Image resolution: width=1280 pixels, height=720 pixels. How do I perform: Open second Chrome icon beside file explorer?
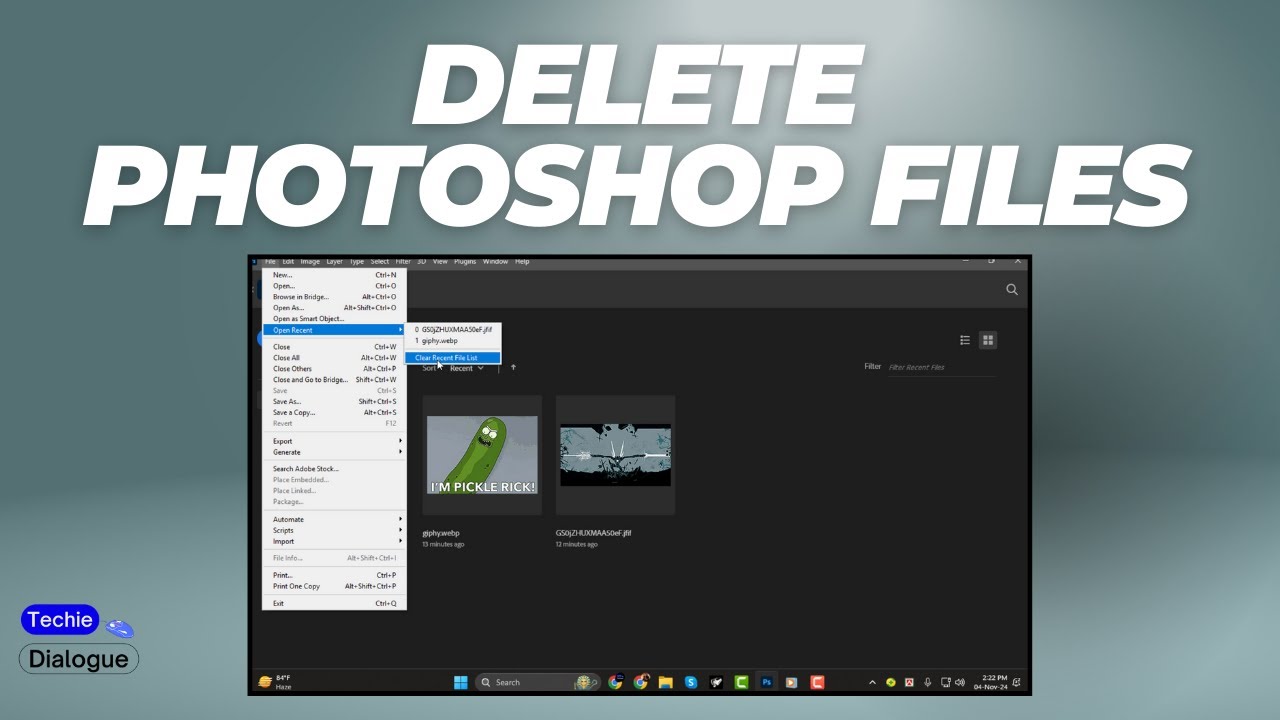pos(640,682)
